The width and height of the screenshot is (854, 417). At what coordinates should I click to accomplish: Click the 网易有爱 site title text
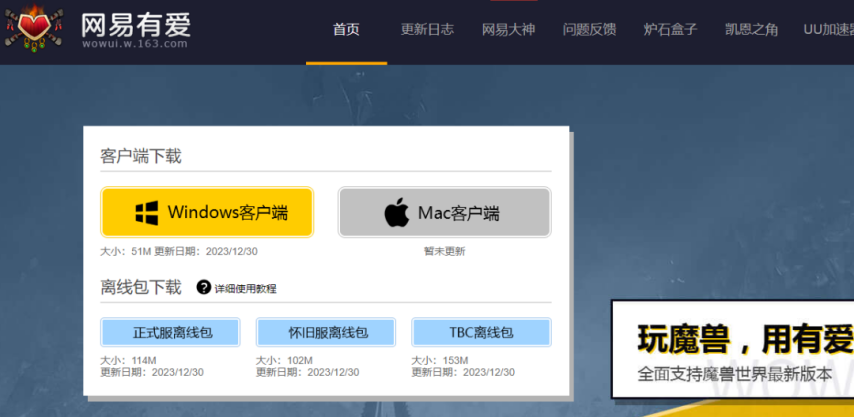(x=136, y=24)
